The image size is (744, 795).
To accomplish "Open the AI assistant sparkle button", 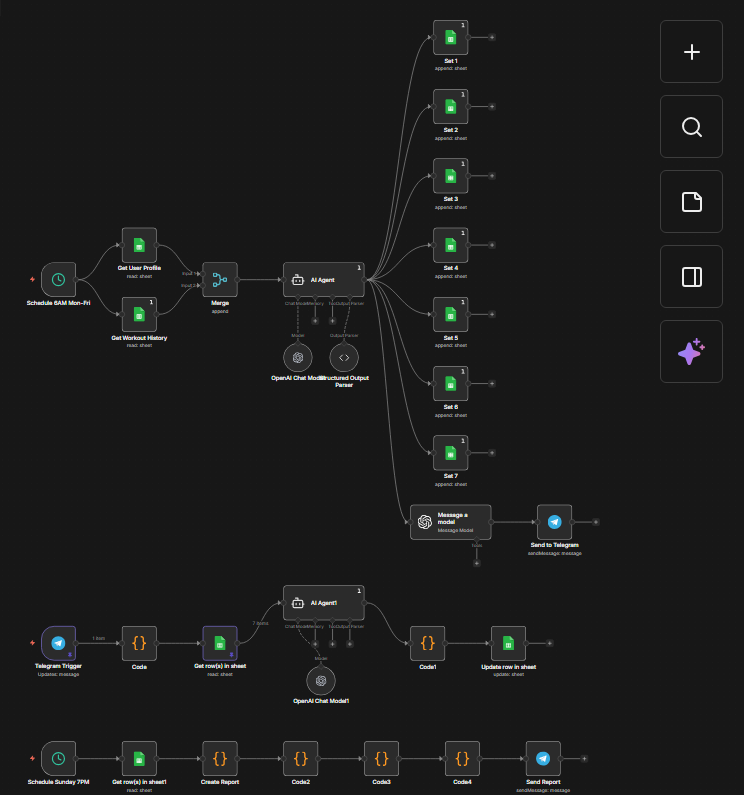I will pos(691,352).
